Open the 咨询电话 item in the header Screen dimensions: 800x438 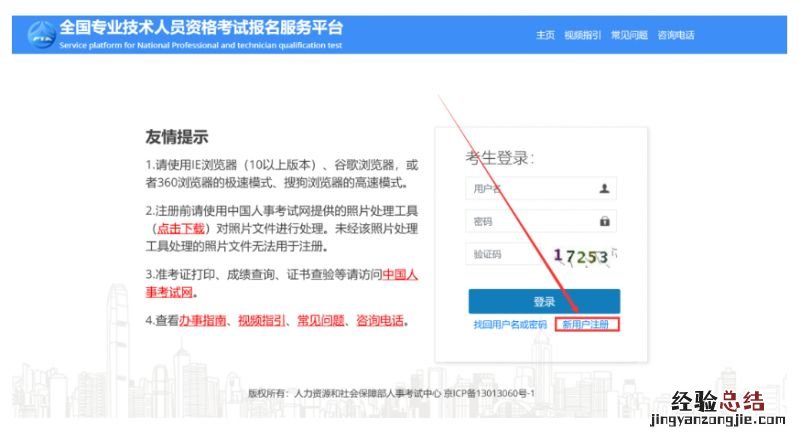676,35
